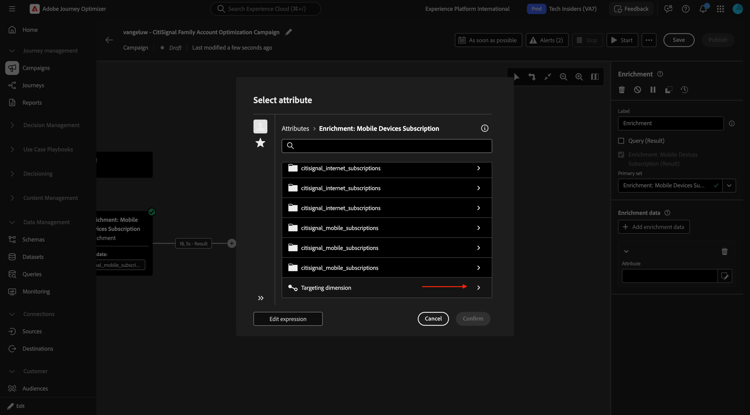
Task: Delete the Enrichment activity with the trash icon
Action: [x=622, y=90]
